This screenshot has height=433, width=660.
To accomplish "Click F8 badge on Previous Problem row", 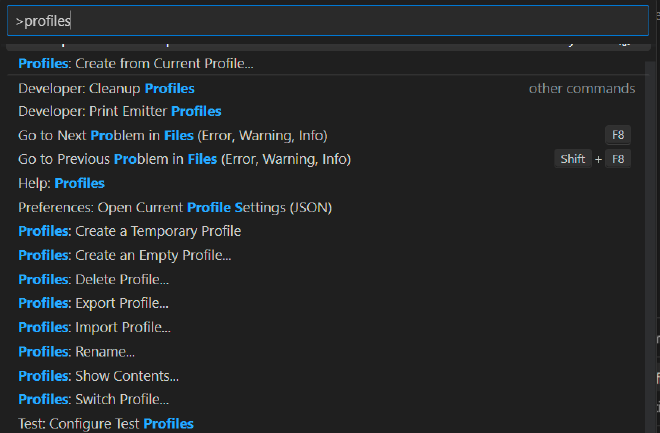I will [618, 159].
